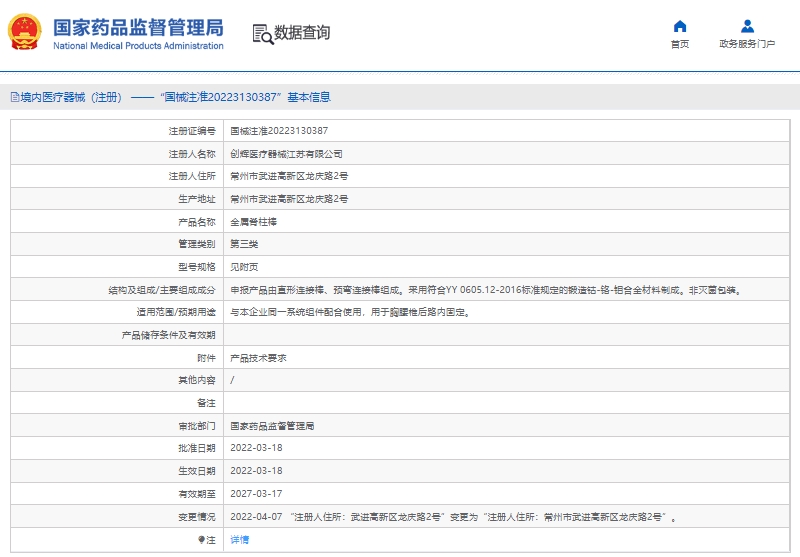This screenshot has width=800, height=557.
Task: Click attachment value 产品技术要求
Action: coord(258,358)
